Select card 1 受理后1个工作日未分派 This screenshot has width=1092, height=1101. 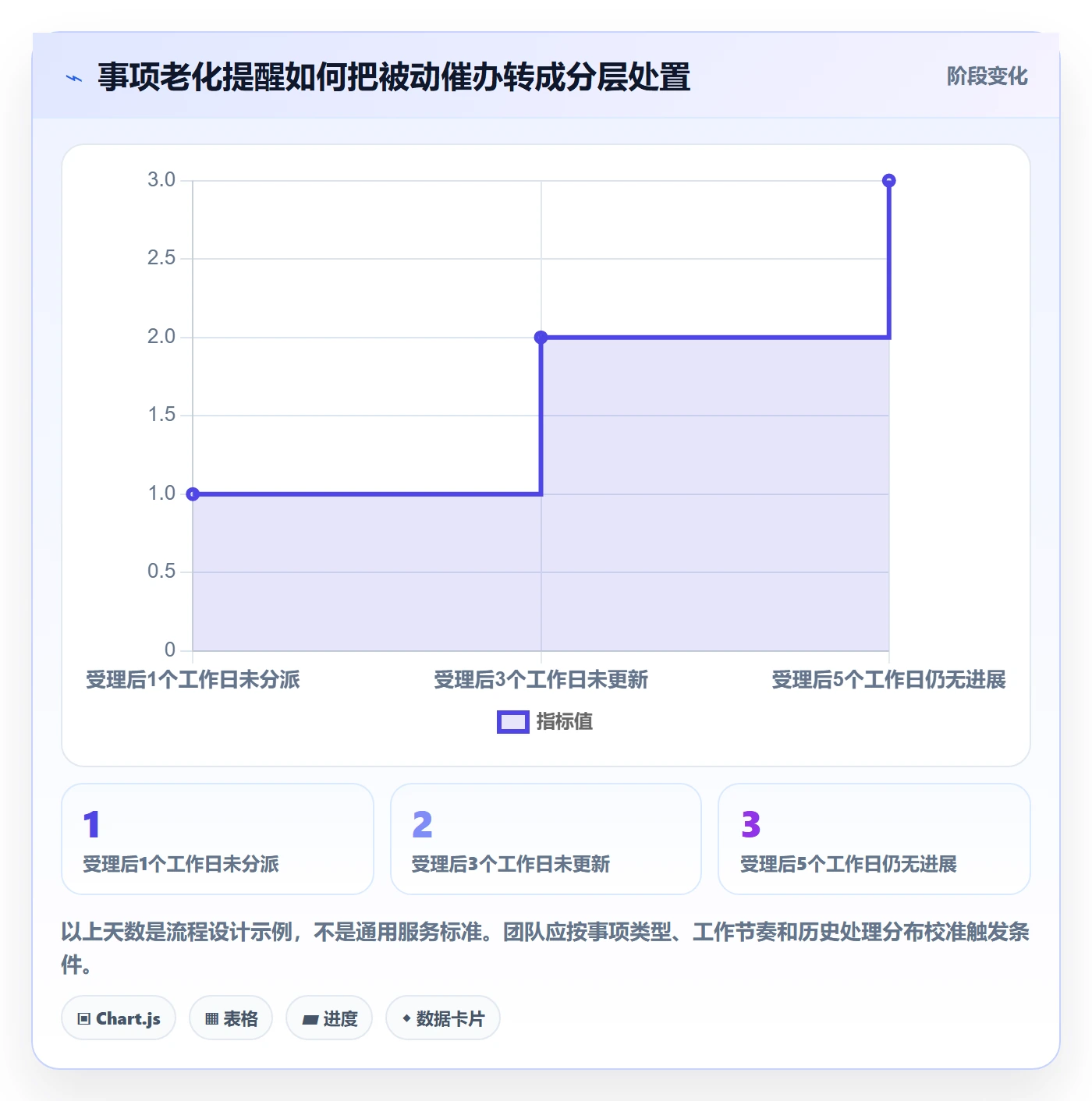218,839
